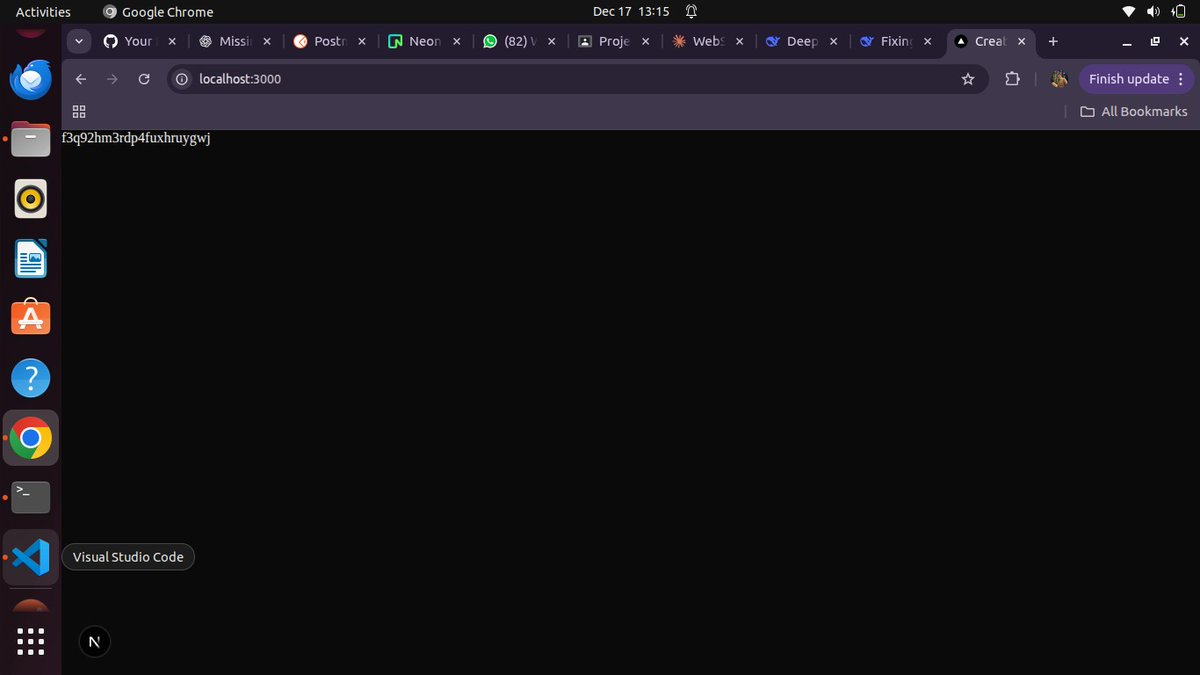
Task: Click the text f3q92hm3rdp4fuxhruygwj
Action: click(x=136, y=138)
